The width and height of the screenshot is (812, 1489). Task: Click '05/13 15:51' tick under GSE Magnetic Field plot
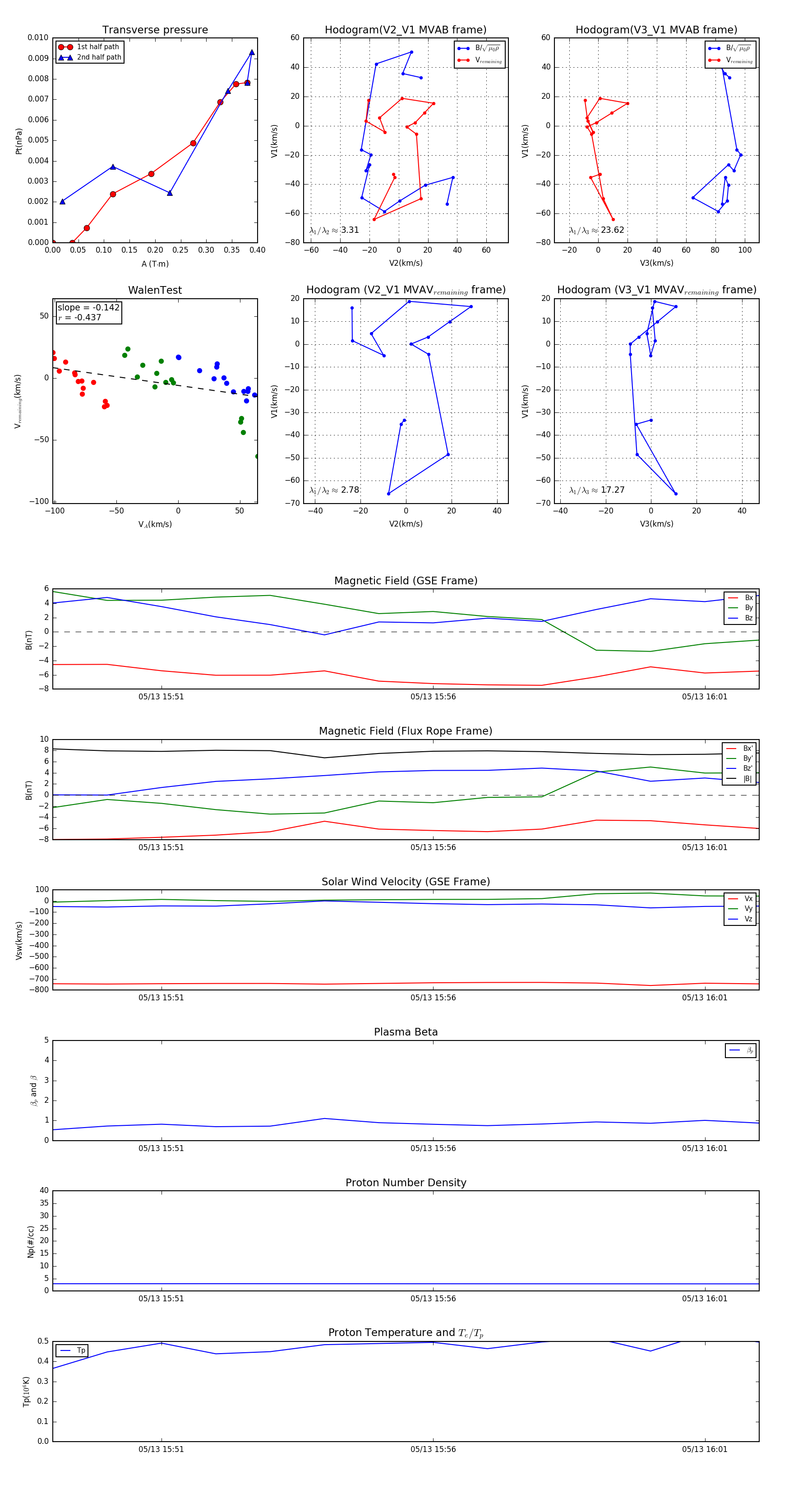[x=161, y=697]
